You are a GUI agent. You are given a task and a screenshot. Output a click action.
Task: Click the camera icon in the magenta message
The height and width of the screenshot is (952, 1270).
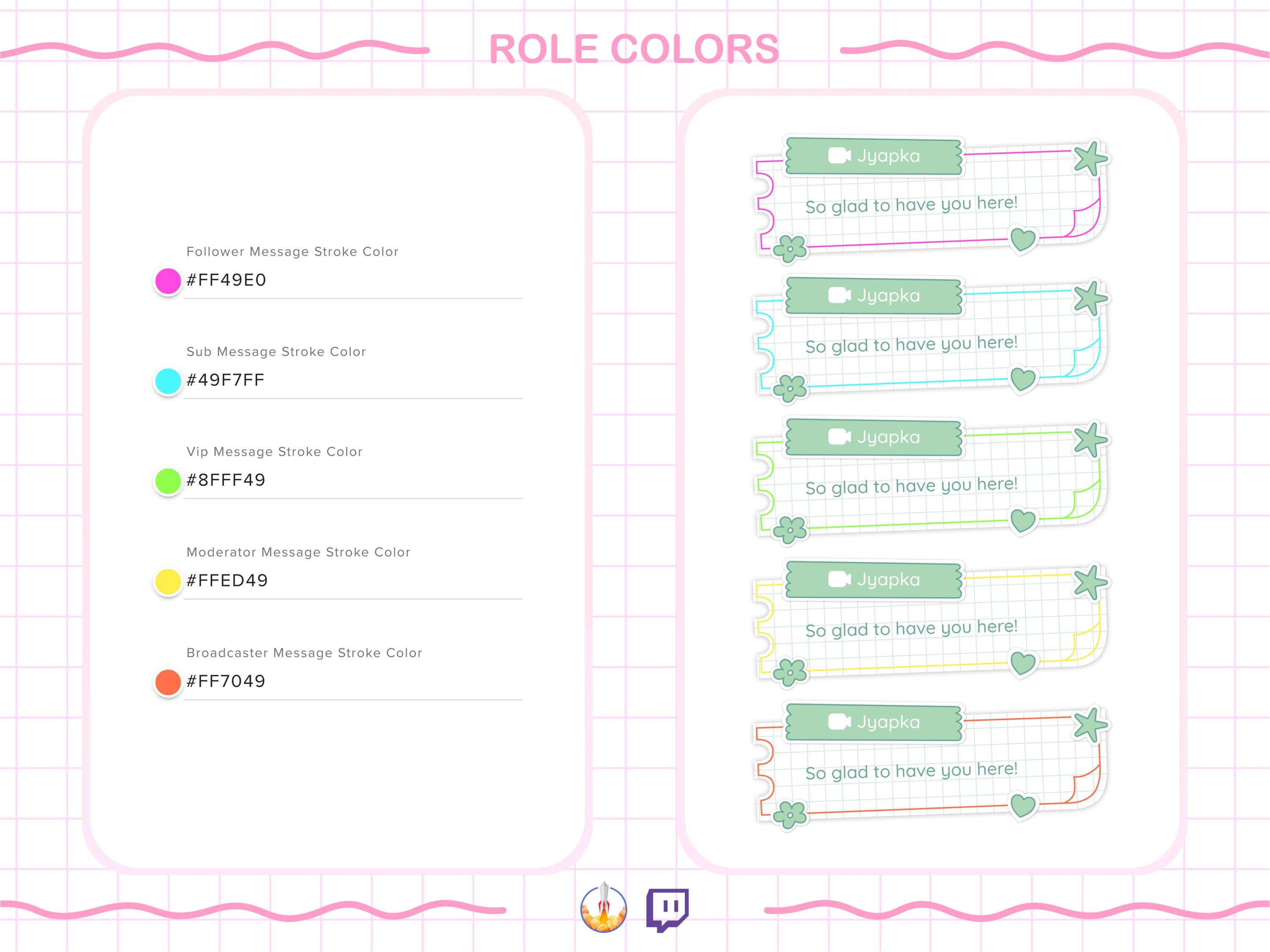(x=839, y=156)
